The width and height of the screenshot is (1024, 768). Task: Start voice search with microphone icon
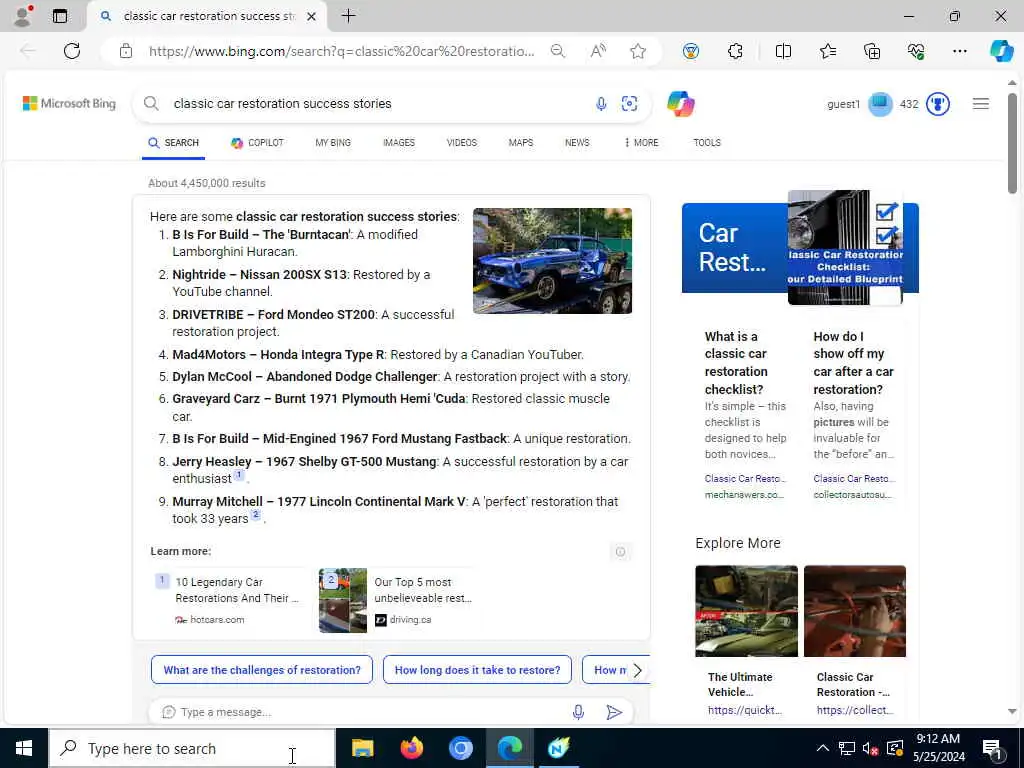[601, 103]
